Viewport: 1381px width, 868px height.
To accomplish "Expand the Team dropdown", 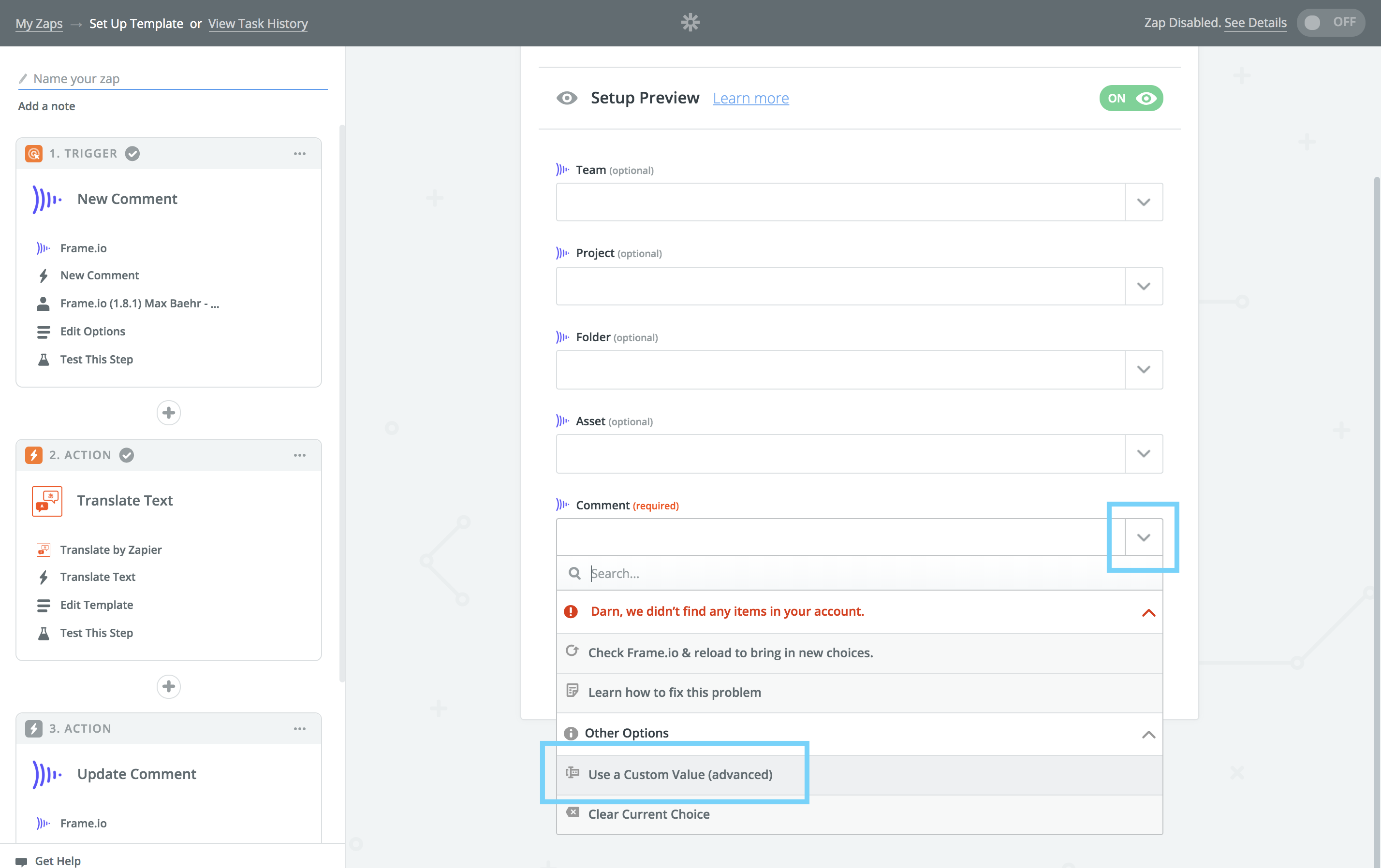I will (1143, 203).
